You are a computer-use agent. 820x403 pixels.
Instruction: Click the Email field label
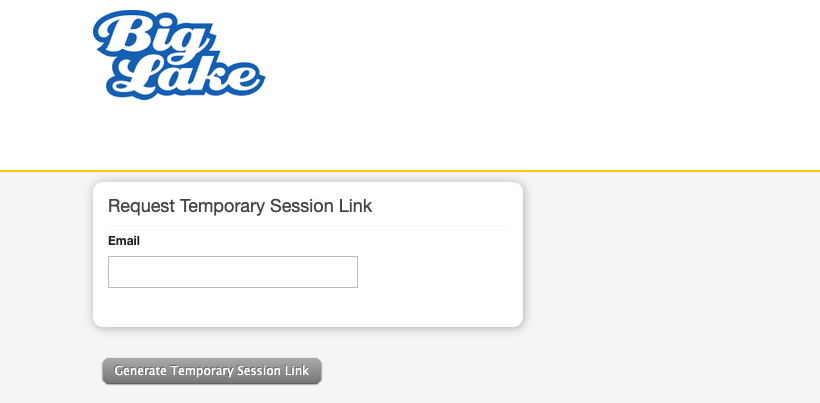[124, 241]
